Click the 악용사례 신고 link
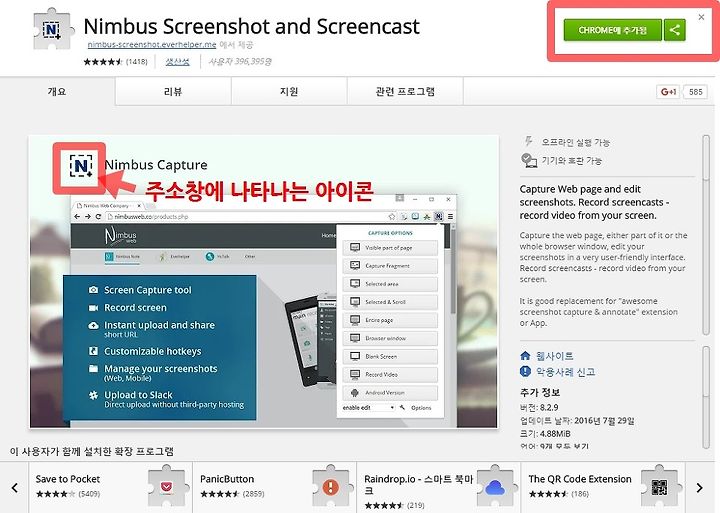This screenshot has height=513, width=720. click(565, 372)
